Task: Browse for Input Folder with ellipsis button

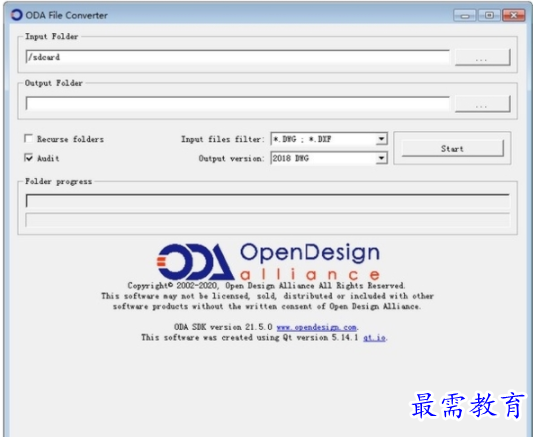Action: [x=483, y=57]
